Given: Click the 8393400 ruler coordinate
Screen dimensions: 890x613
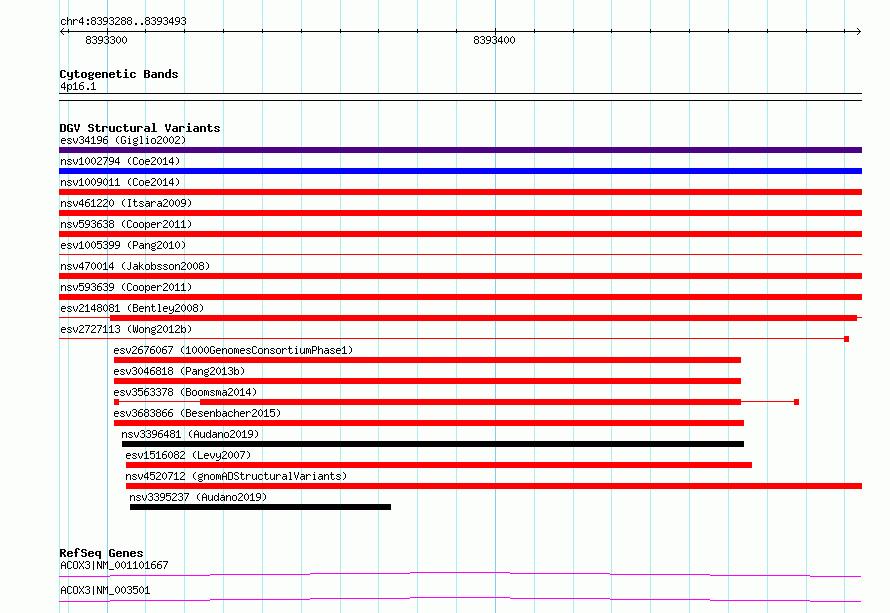Looking at the screenshot, I should [494, 40].
